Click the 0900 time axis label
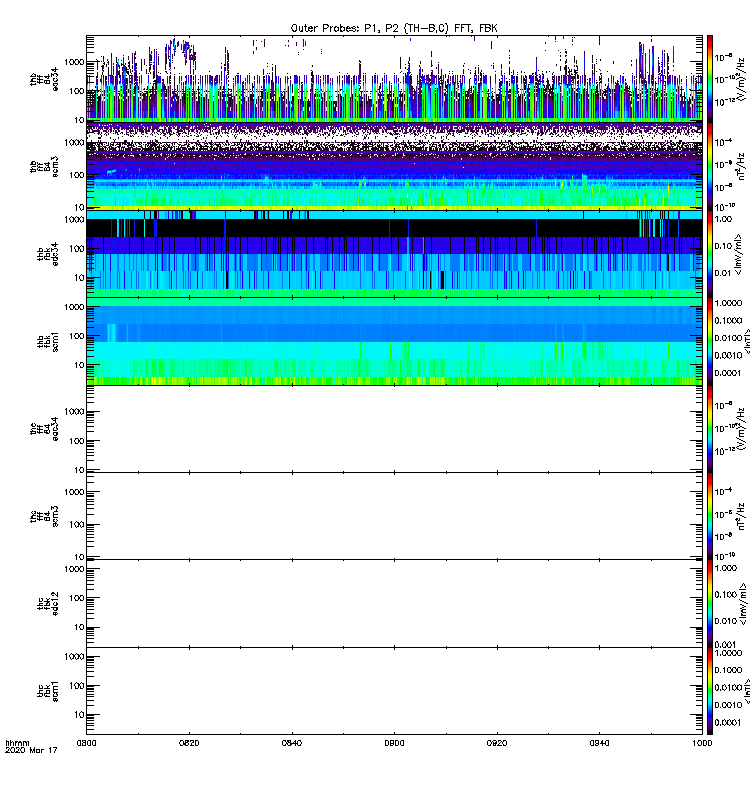Image resolution: width=750 pixels, height=800 pixels. (x=394, y=743)
